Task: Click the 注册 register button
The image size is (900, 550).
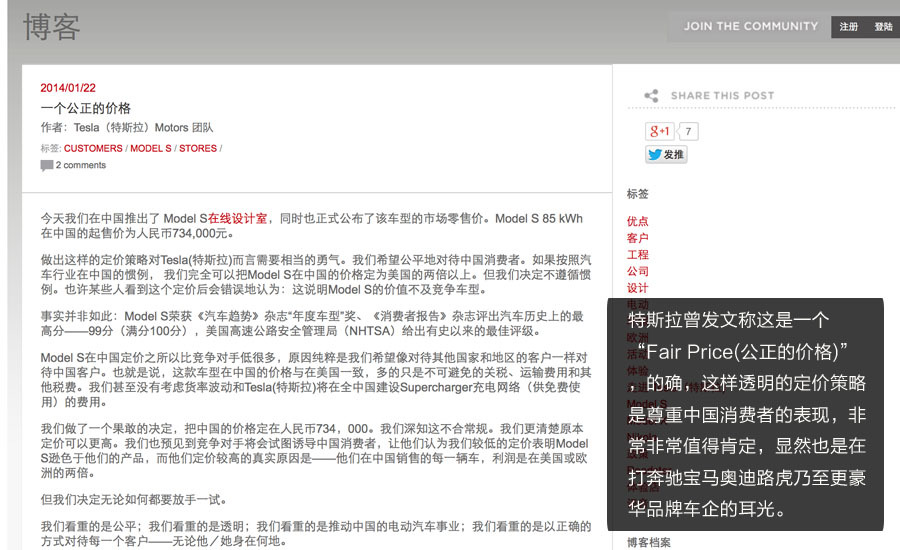Action: click(x=848, y=26)
